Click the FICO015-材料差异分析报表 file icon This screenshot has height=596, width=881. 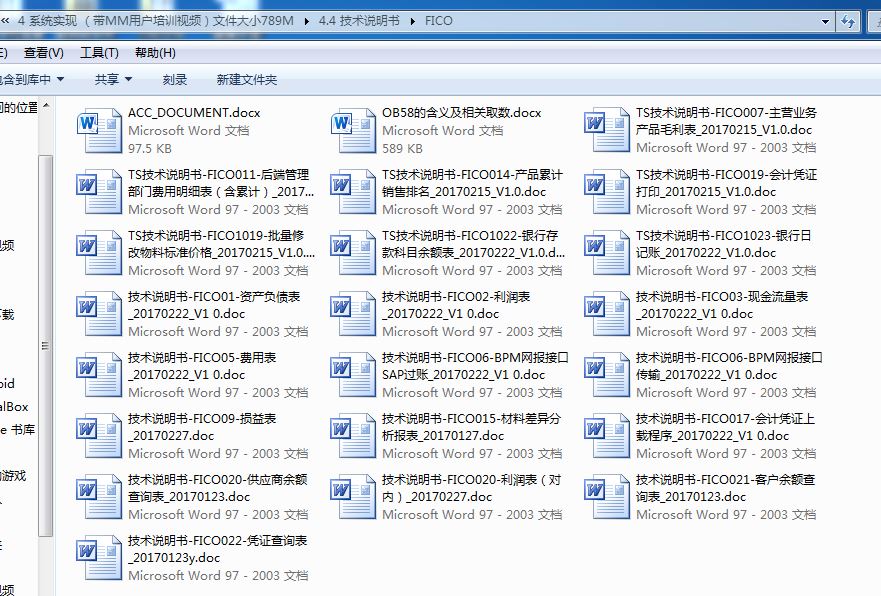353,436
